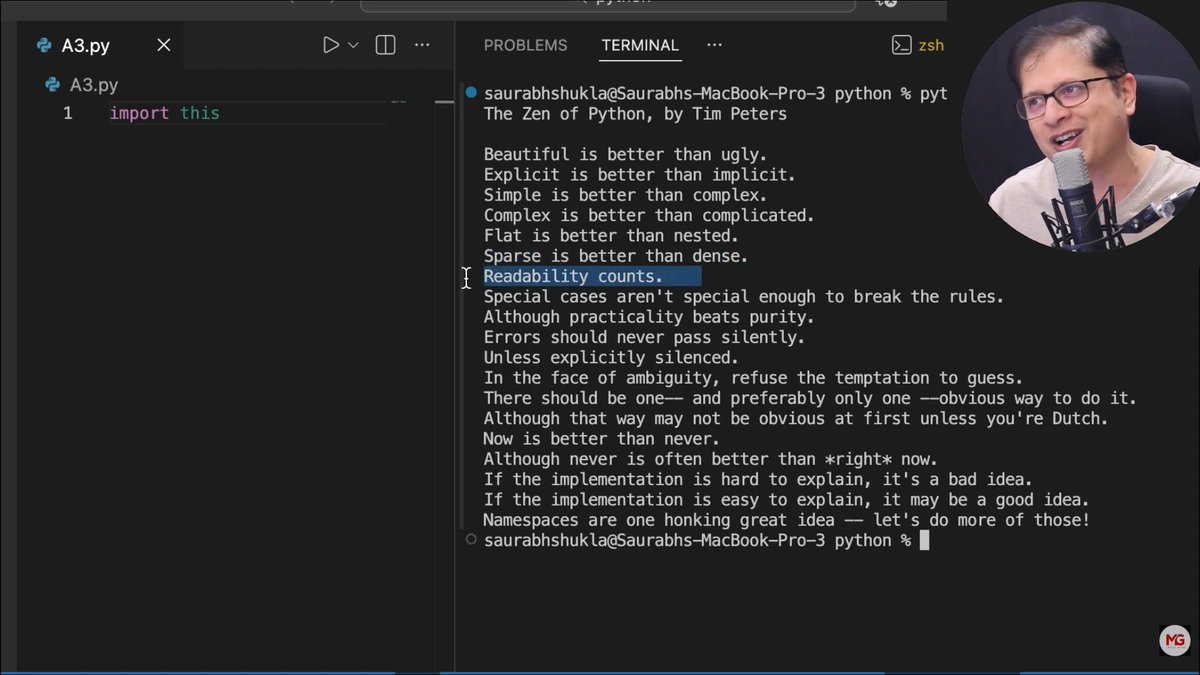Click the line In the face of ambiguity
Image resolution: width=1200 pixels, height=675 pixels.
pyautogui.click(x=753, y=378)
